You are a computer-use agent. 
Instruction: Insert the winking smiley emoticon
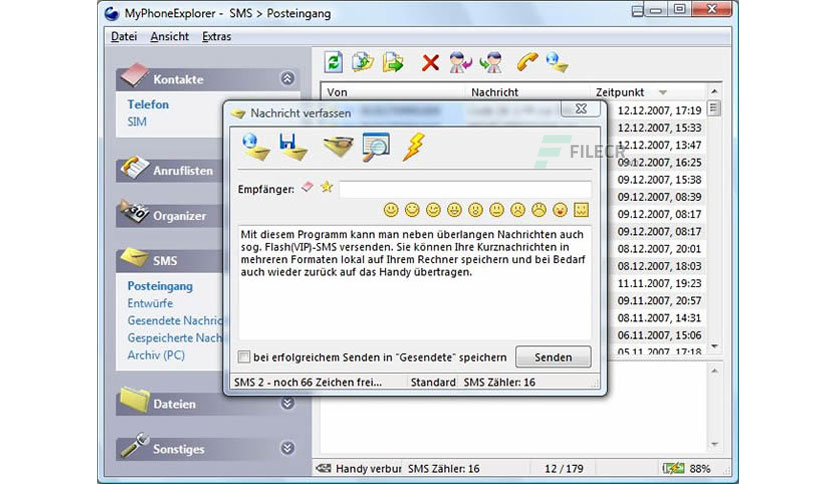pyautogui.click(x=433, y=210)
